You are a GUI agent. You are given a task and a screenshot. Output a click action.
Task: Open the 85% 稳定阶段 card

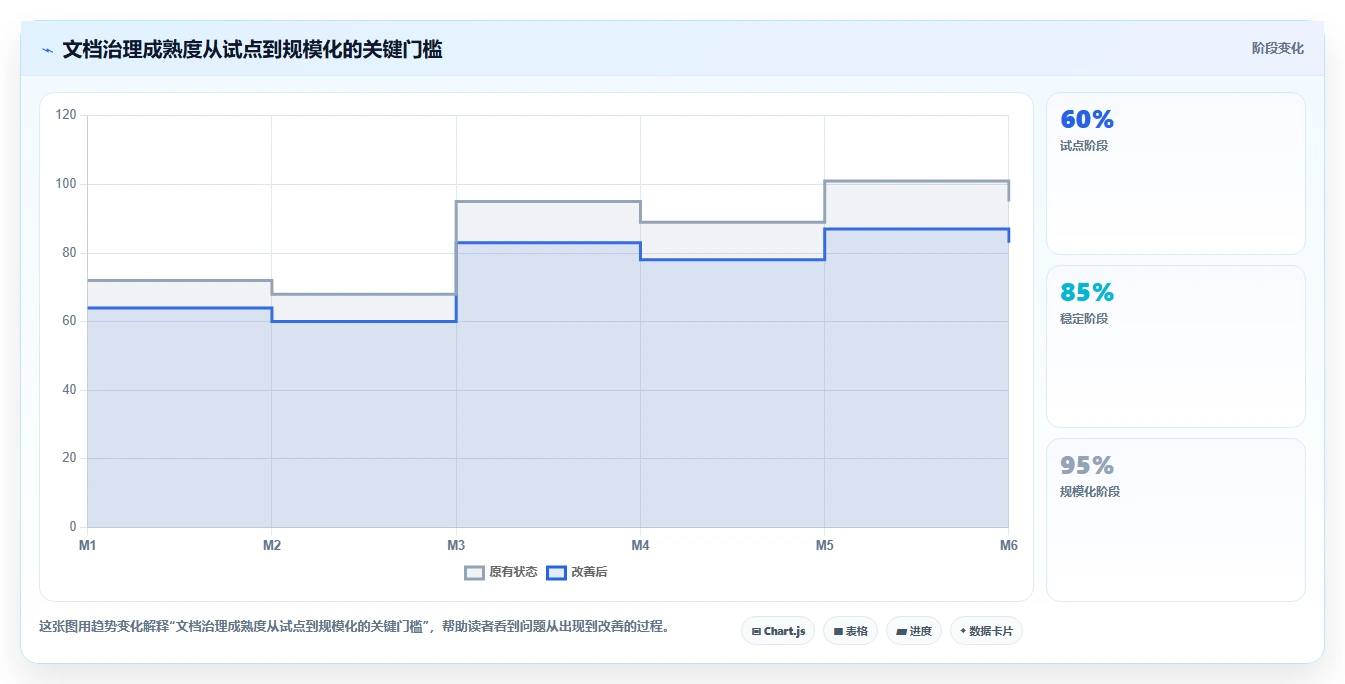point(1176,347)
